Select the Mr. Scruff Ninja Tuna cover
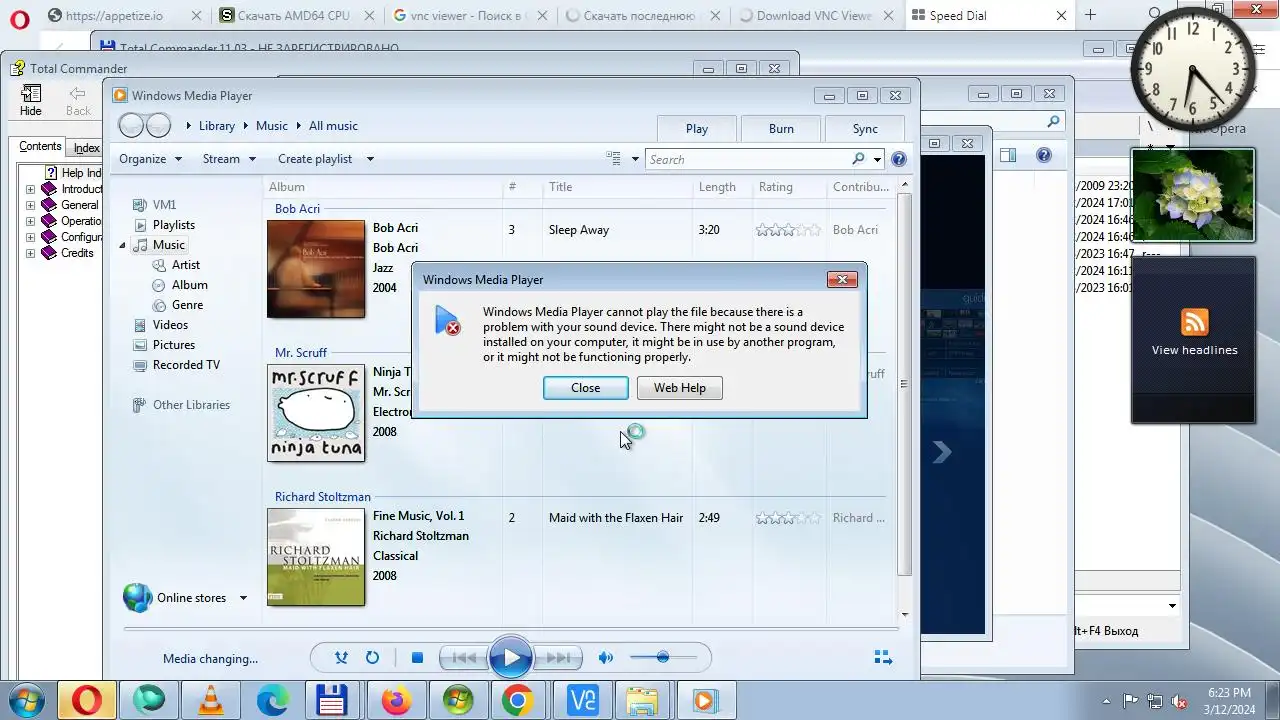Screen dimensions: 1280x720 pos(316,413)
